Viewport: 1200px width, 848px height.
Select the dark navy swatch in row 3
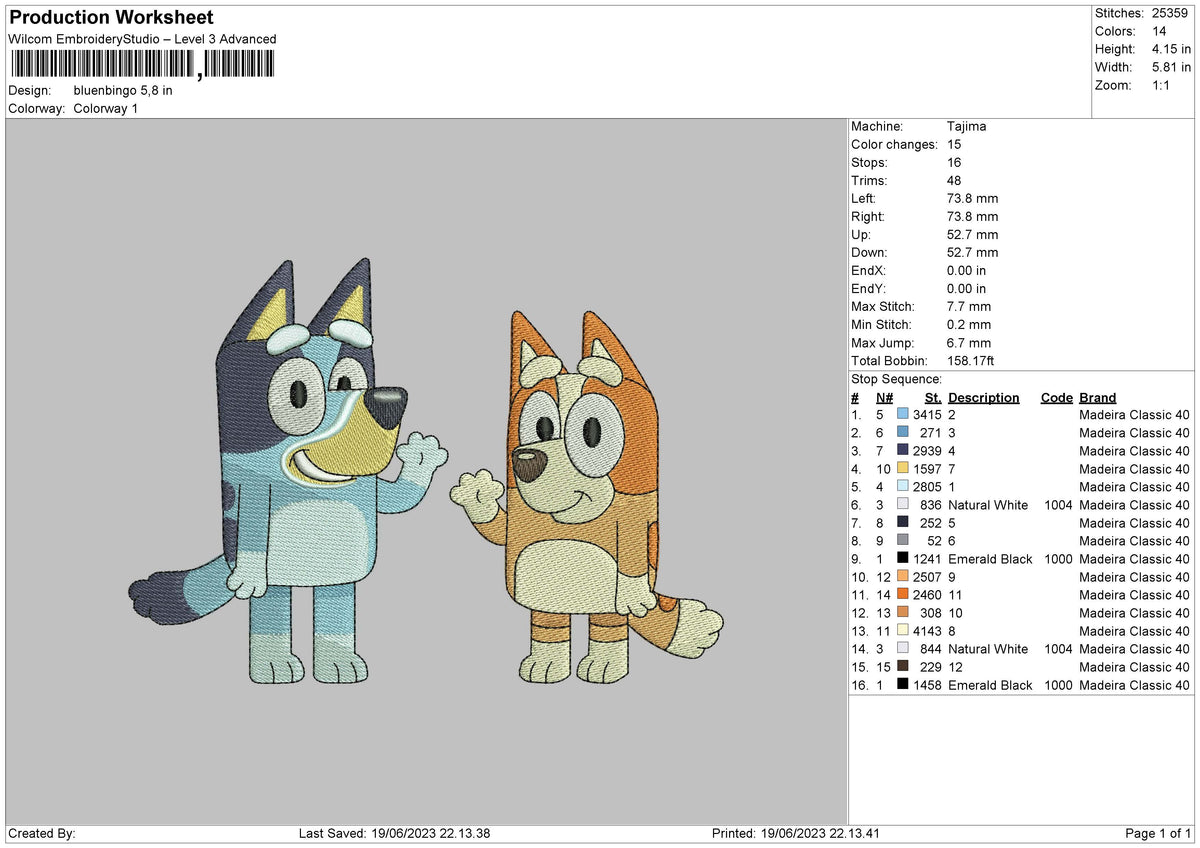[x=903, y=451]
